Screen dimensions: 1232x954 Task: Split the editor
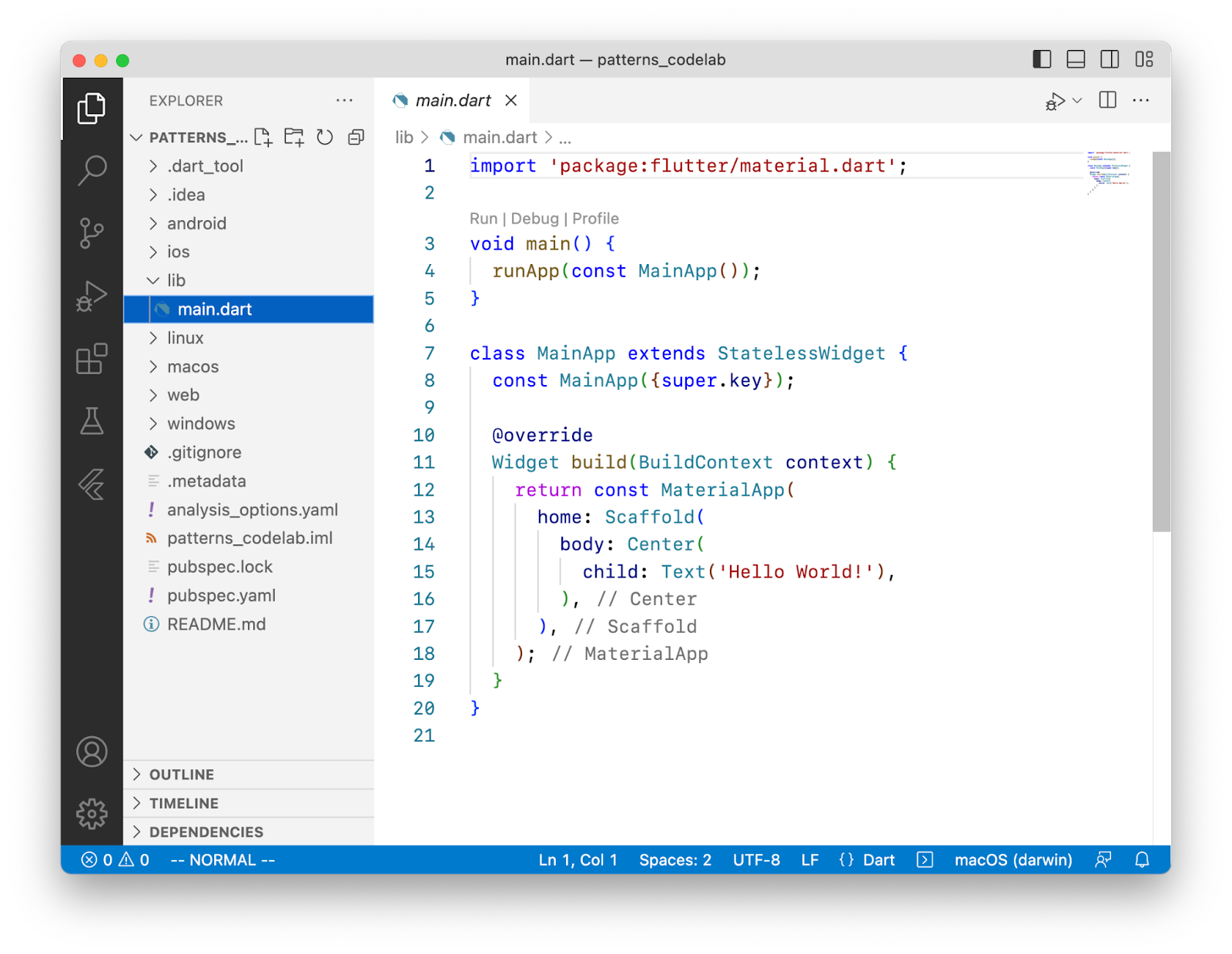[x=1107, y=100]
